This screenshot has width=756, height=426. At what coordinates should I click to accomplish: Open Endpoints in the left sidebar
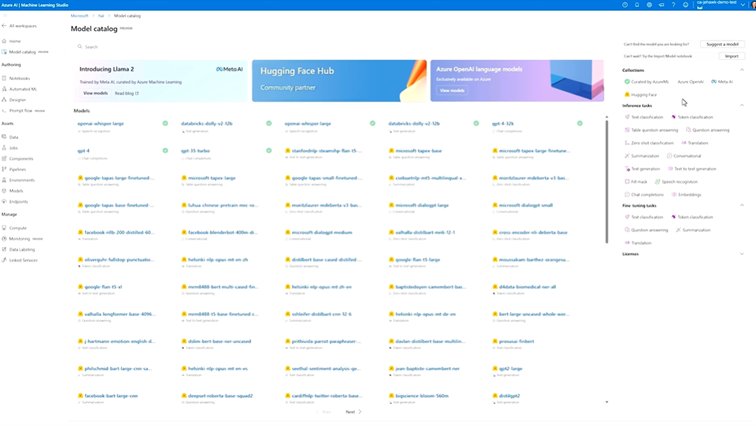pos(15,201)
